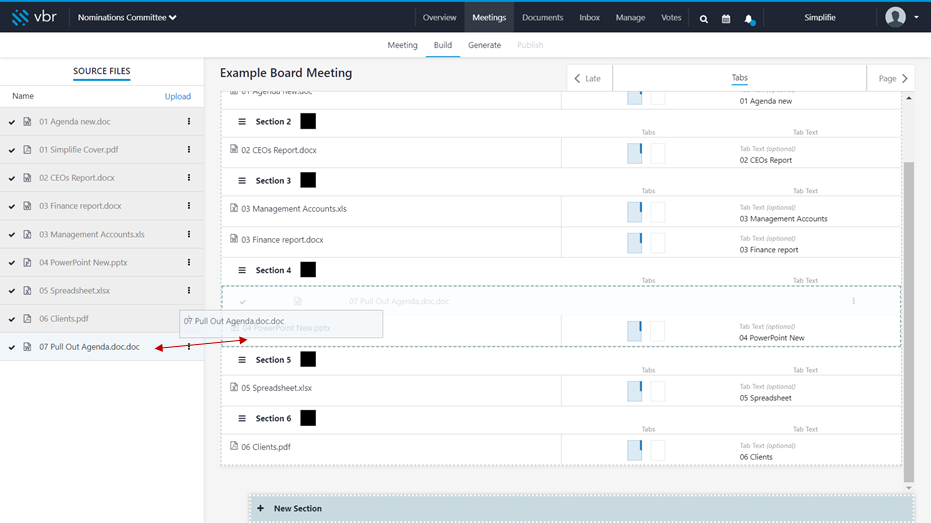The height and width of the screenshot is (523, 931).
Task: Toggle checkmark for 04 PowerPoint New.pptx source file
Action: coord(12,262)
